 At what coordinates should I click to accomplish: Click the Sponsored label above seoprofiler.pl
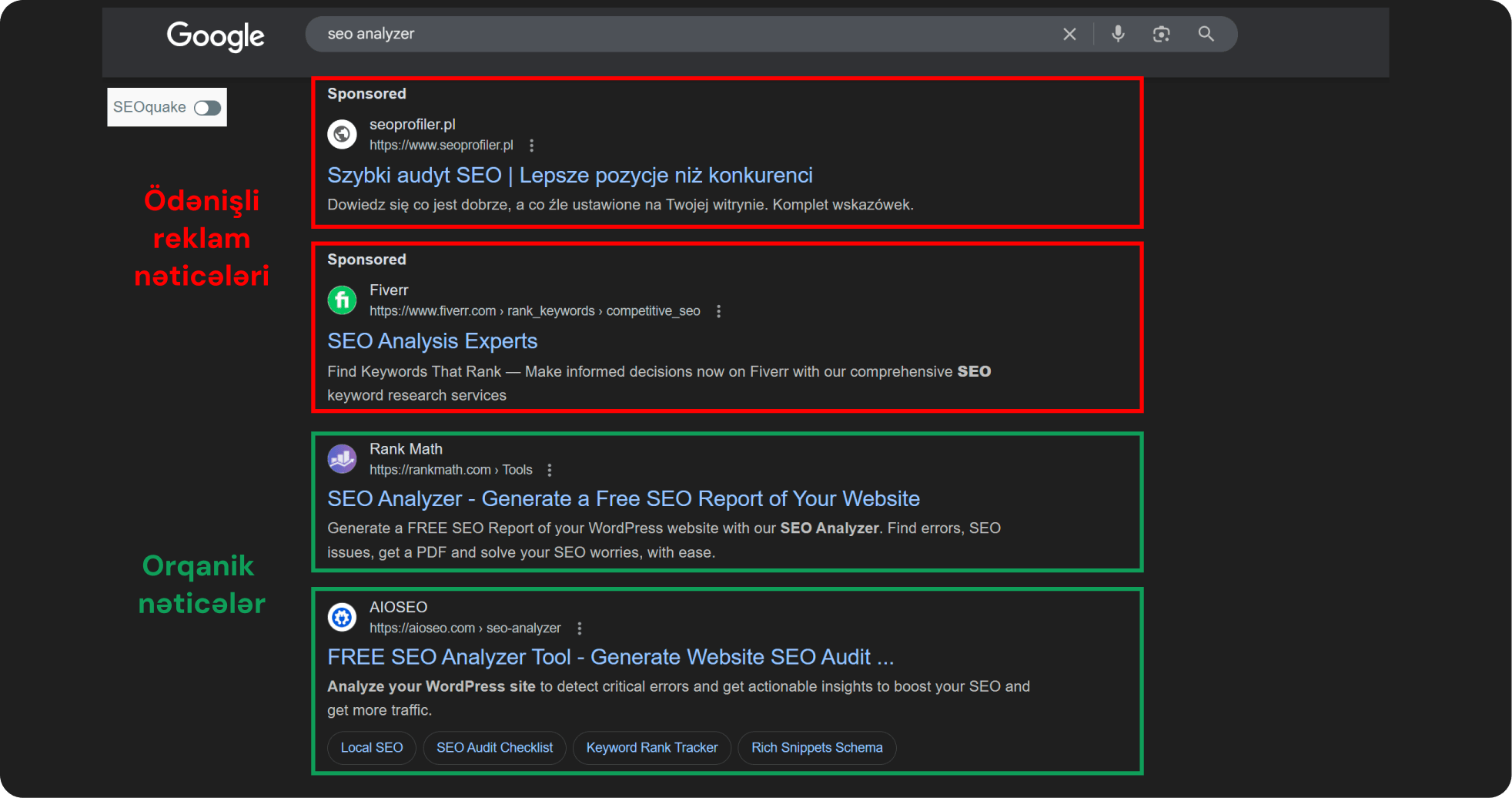pos(366,94)
